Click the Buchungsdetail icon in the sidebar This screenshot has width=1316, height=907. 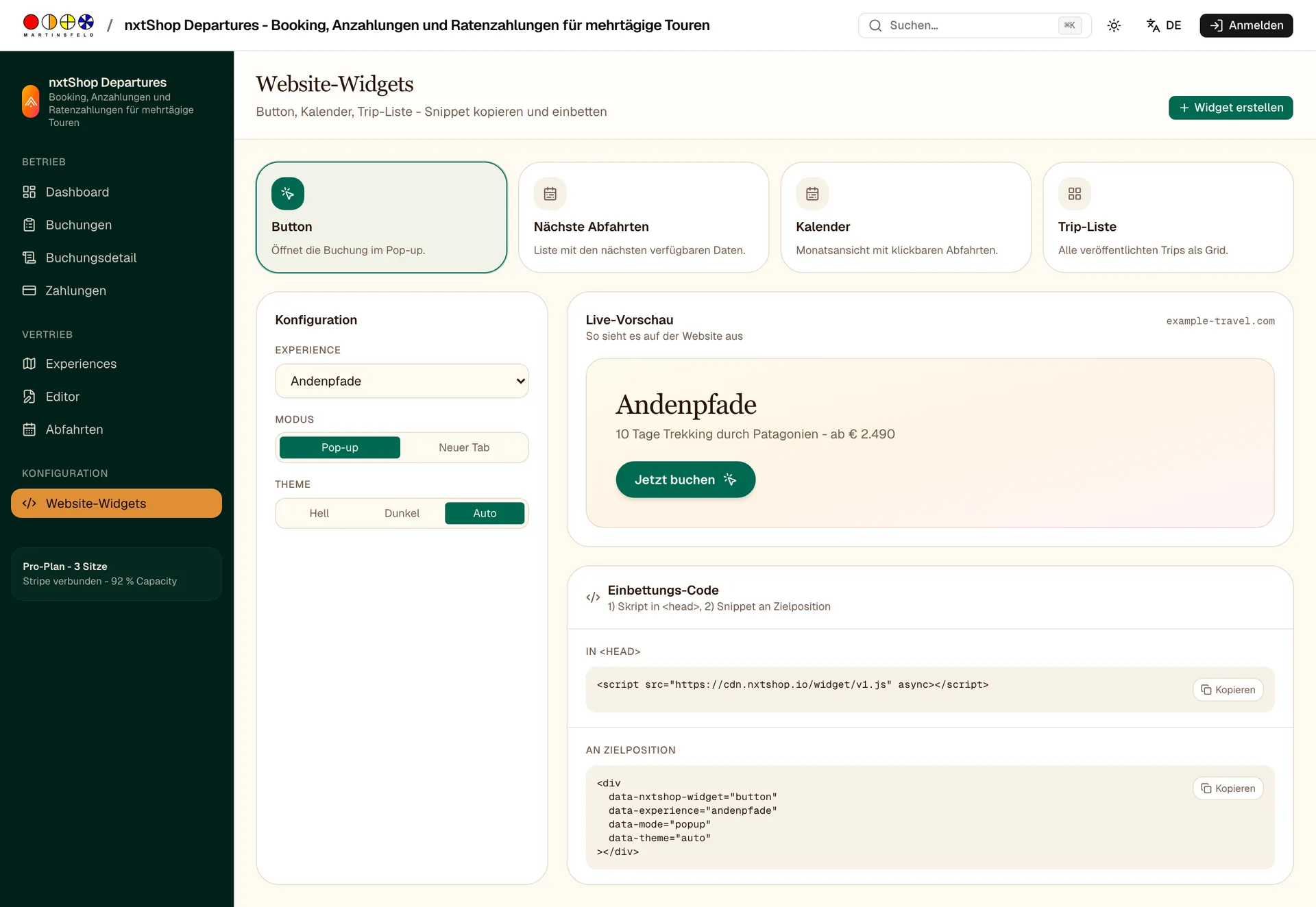tap(29, 258)
